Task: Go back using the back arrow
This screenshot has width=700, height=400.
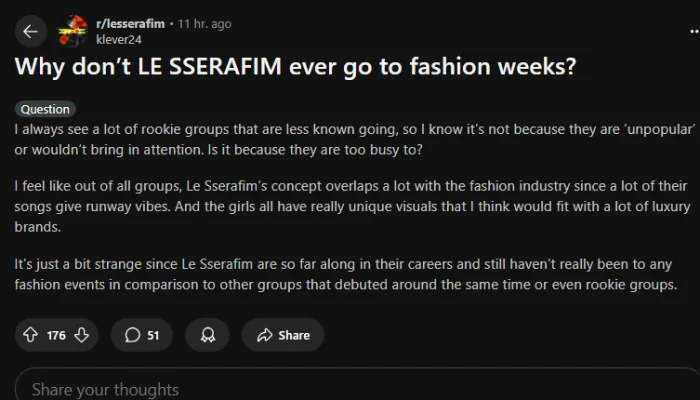Action: (x=30, y=31)
